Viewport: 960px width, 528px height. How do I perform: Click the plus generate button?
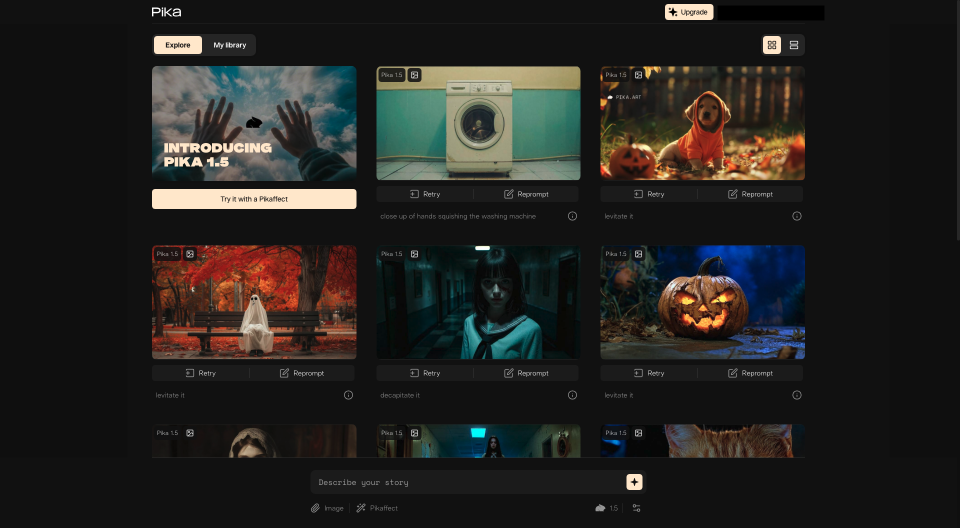(x=634, y=482)
